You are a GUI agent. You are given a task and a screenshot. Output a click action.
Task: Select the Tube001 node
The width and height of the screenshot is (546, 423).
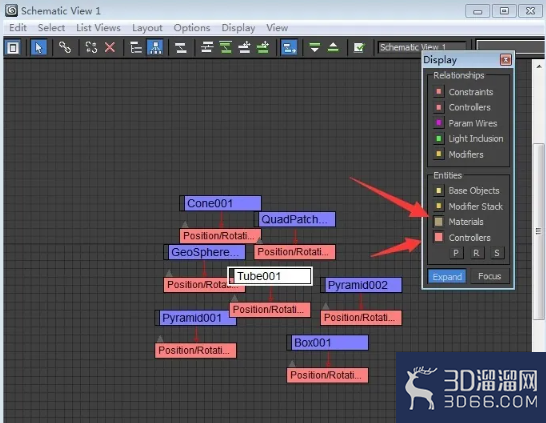point(270,276)
